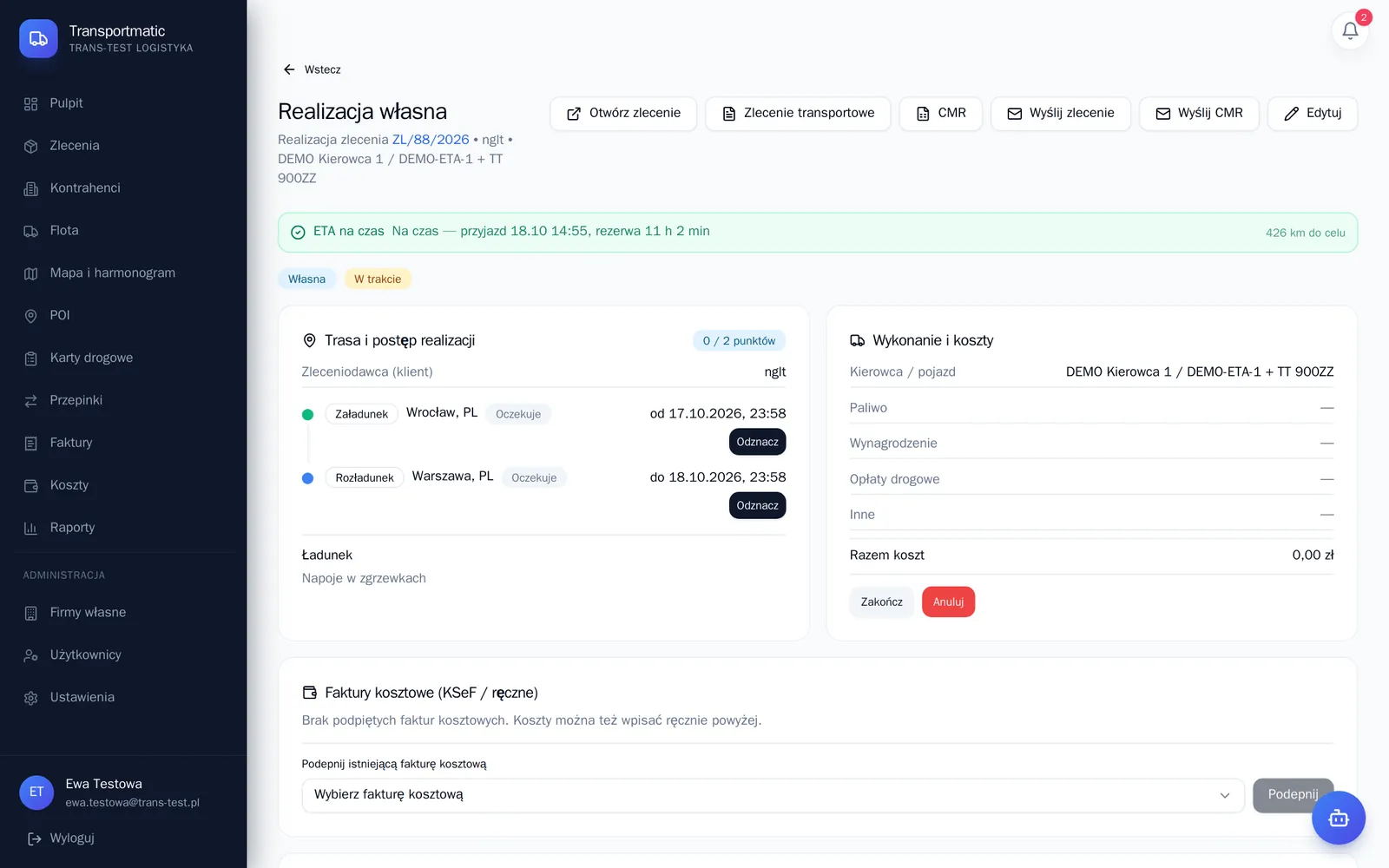Mark Rozładunek Warszawa with the Odznacz button
Image resolution: width=1389 pixels, height=868 pixels.
pos(757,505)
